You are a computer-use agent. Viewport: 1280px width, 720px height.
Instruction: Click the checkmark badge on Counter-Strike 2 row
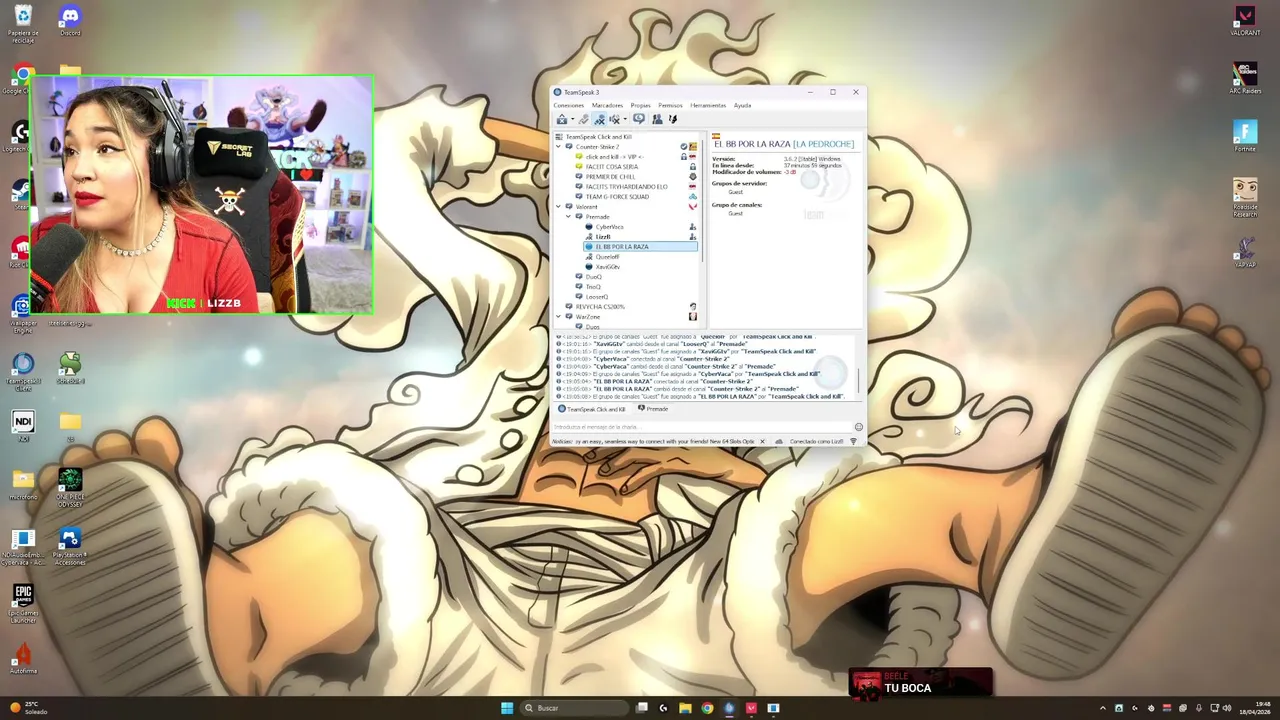click(684, 147)
